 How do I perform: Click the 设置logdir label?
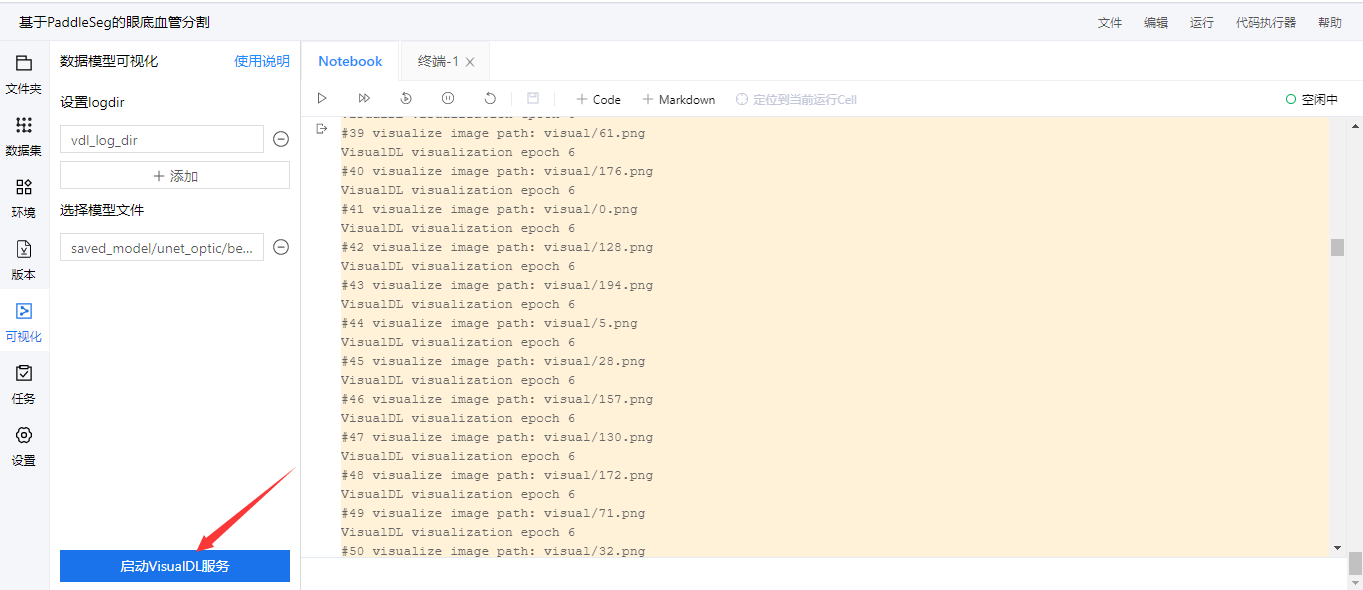coord(92,102)
